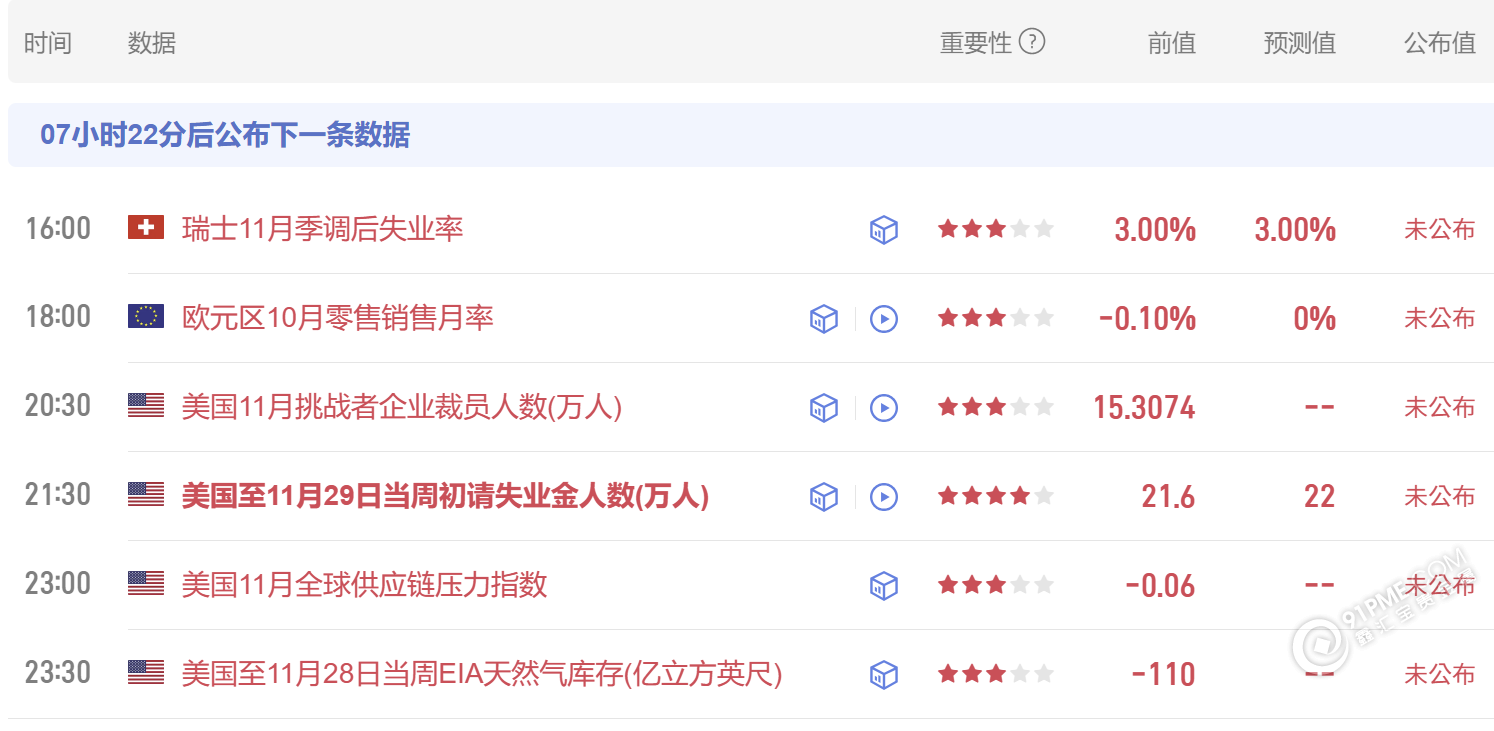Open the importance help question mark icon

1033,42
